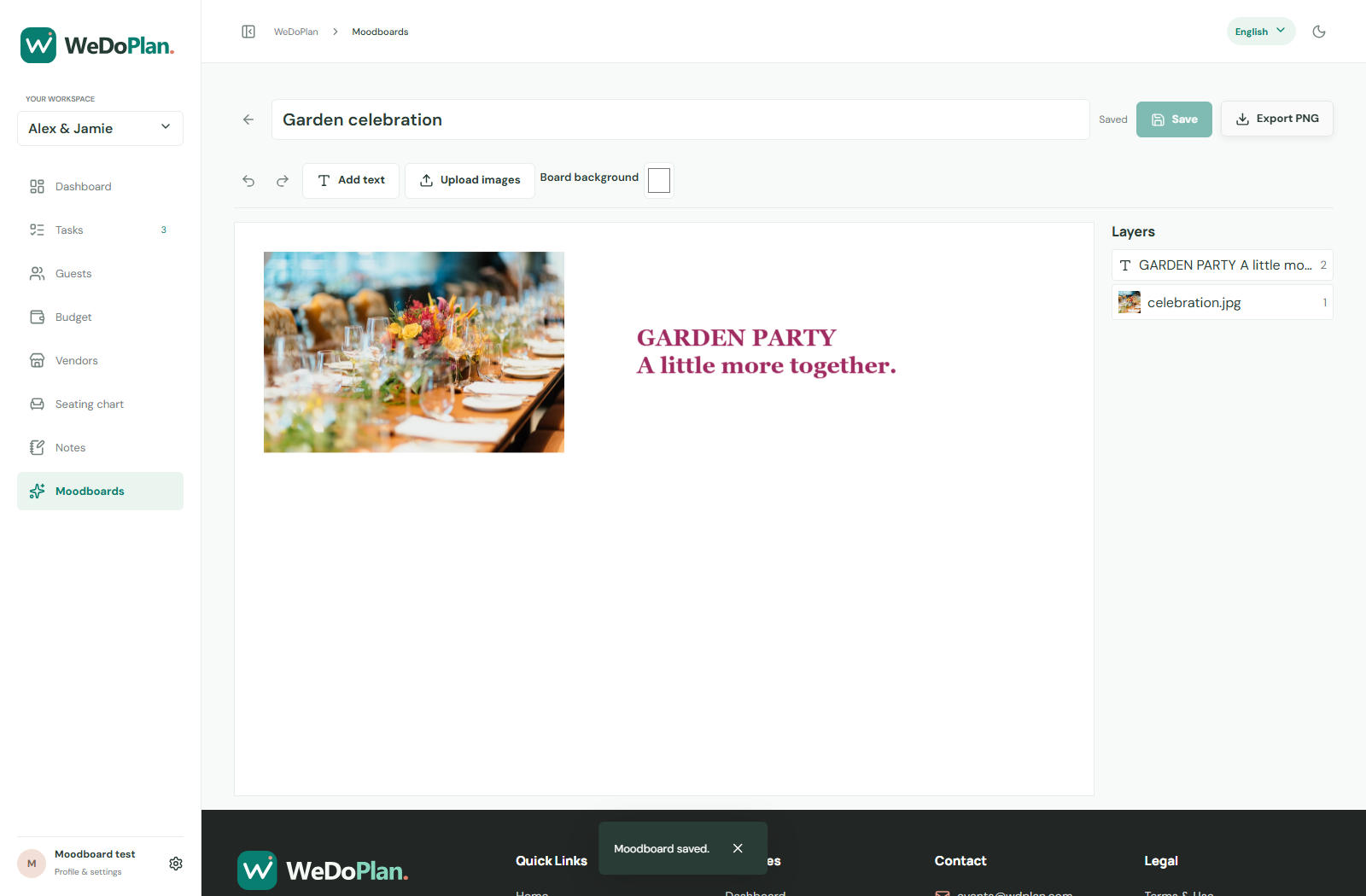Image resolution: width=1366 pixels, height=896 pixels.
Task: Open Seating chart in the sidebar
Action: 100,404
